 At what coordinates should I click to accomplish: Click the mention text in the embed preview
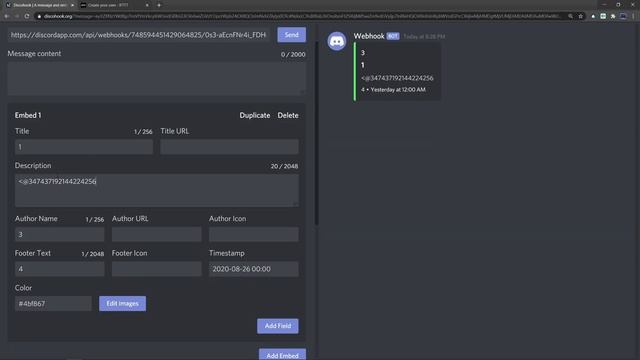point(397,78)
